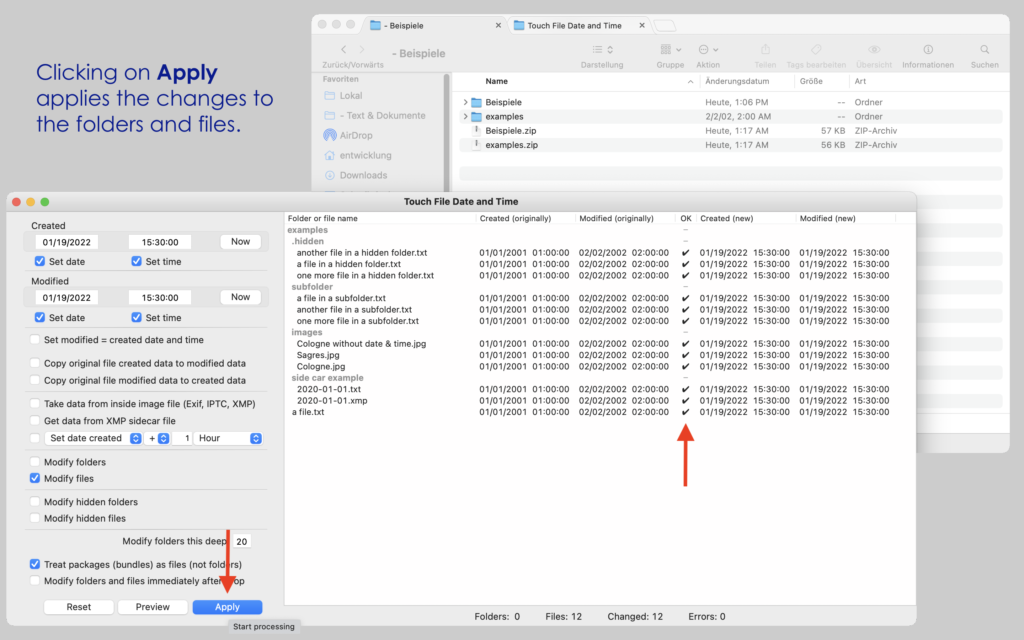Open the Hour unit dropdown
This screenshot has height=640, width=1024.
point(228,438)
